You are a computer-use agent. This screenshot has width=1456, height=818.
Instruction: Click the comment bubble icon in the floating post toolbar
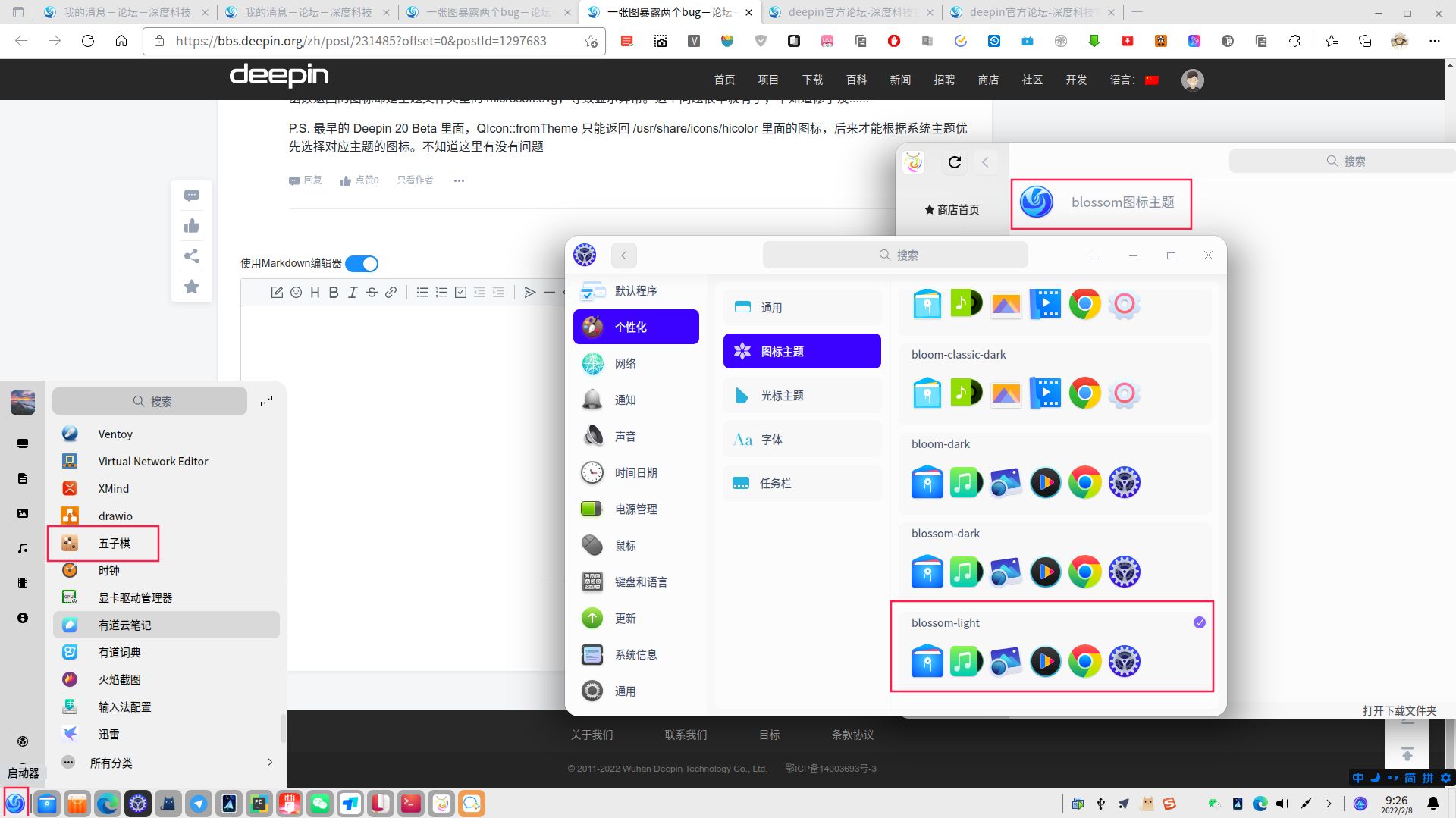[x=192, y=196]
